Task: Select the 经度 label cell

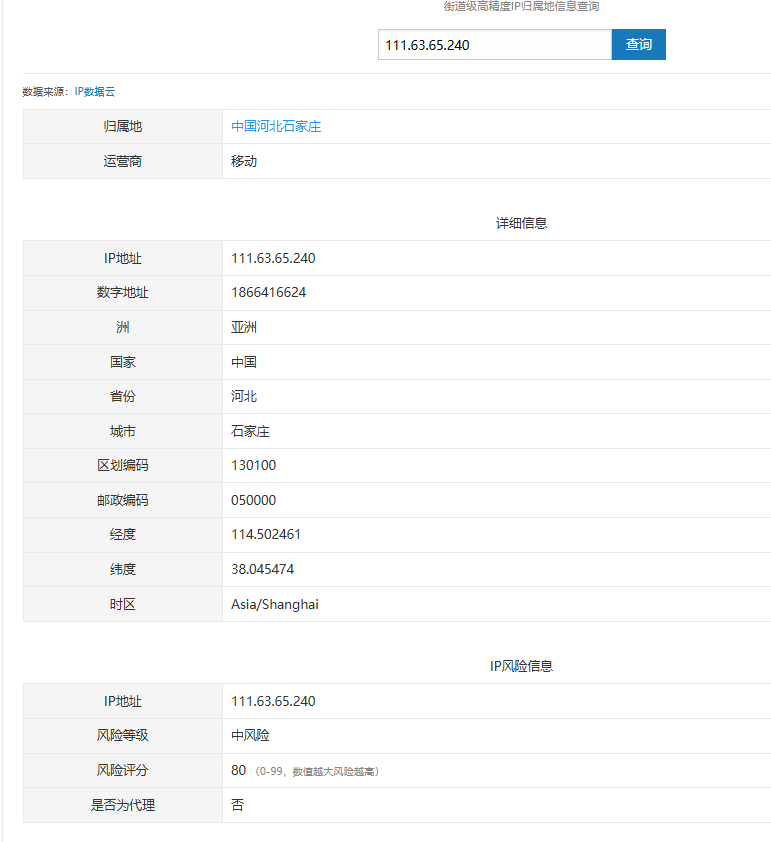Action: coord(123,535)
